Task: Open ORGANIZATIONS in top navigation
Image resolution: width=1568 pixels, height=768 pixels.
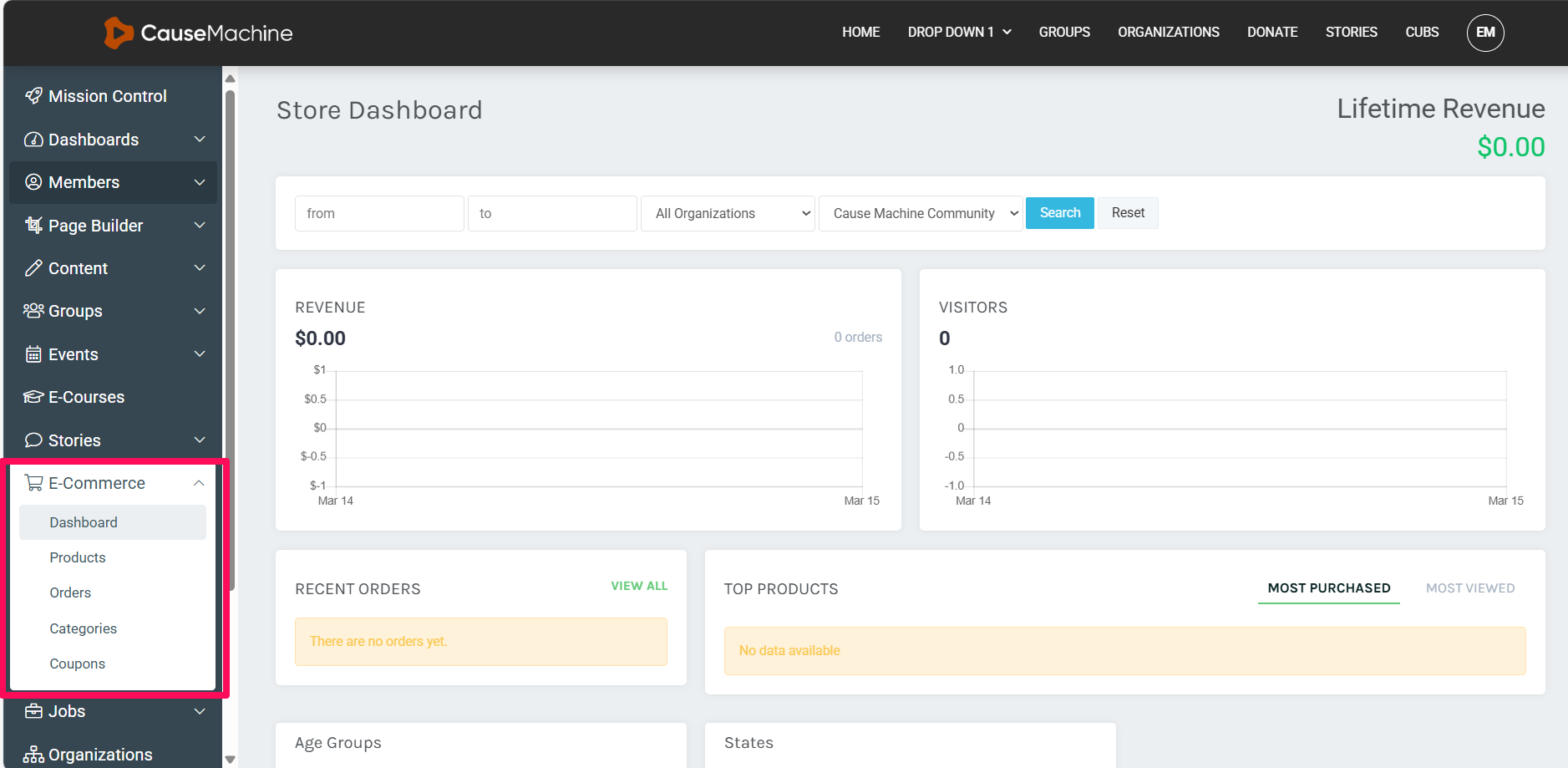Action: click(1169, 33)
